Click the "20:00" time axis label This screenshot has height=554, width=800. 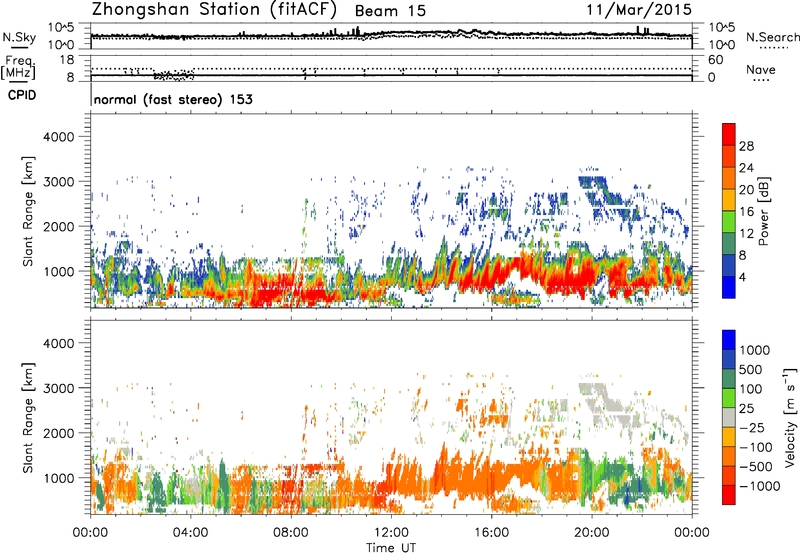coord(592,533)
